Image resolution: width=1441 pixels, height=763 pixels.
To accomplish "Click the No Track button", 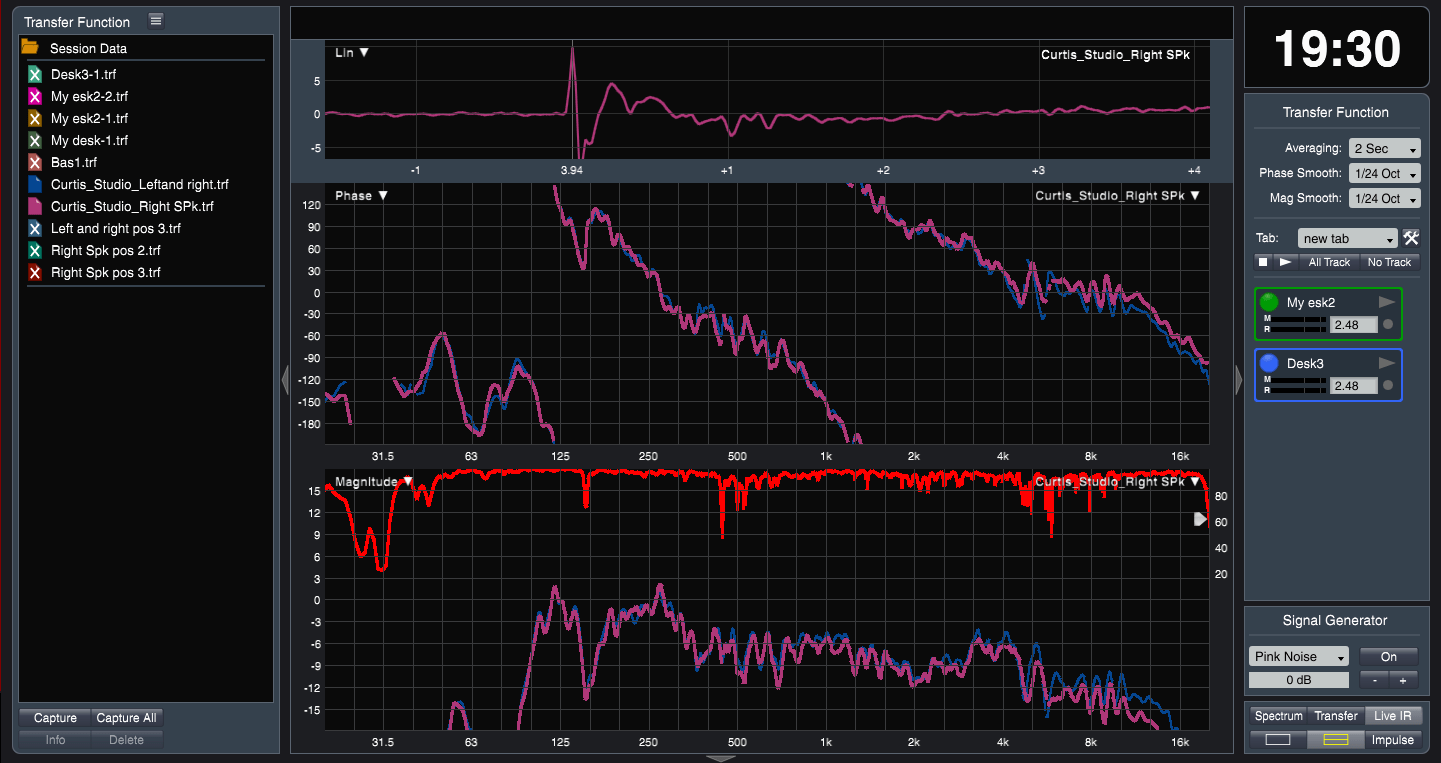I will [x=1390, y=262].
